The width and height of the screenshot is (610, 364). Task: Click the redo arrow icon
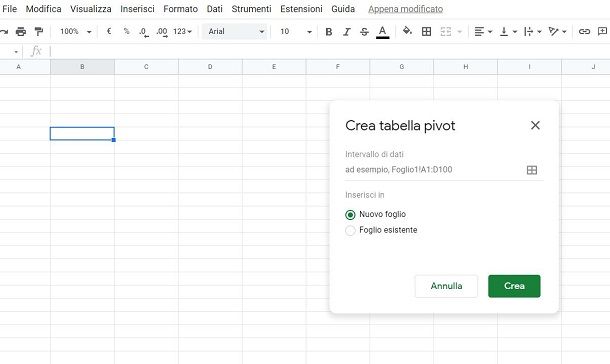coord(4,32)
